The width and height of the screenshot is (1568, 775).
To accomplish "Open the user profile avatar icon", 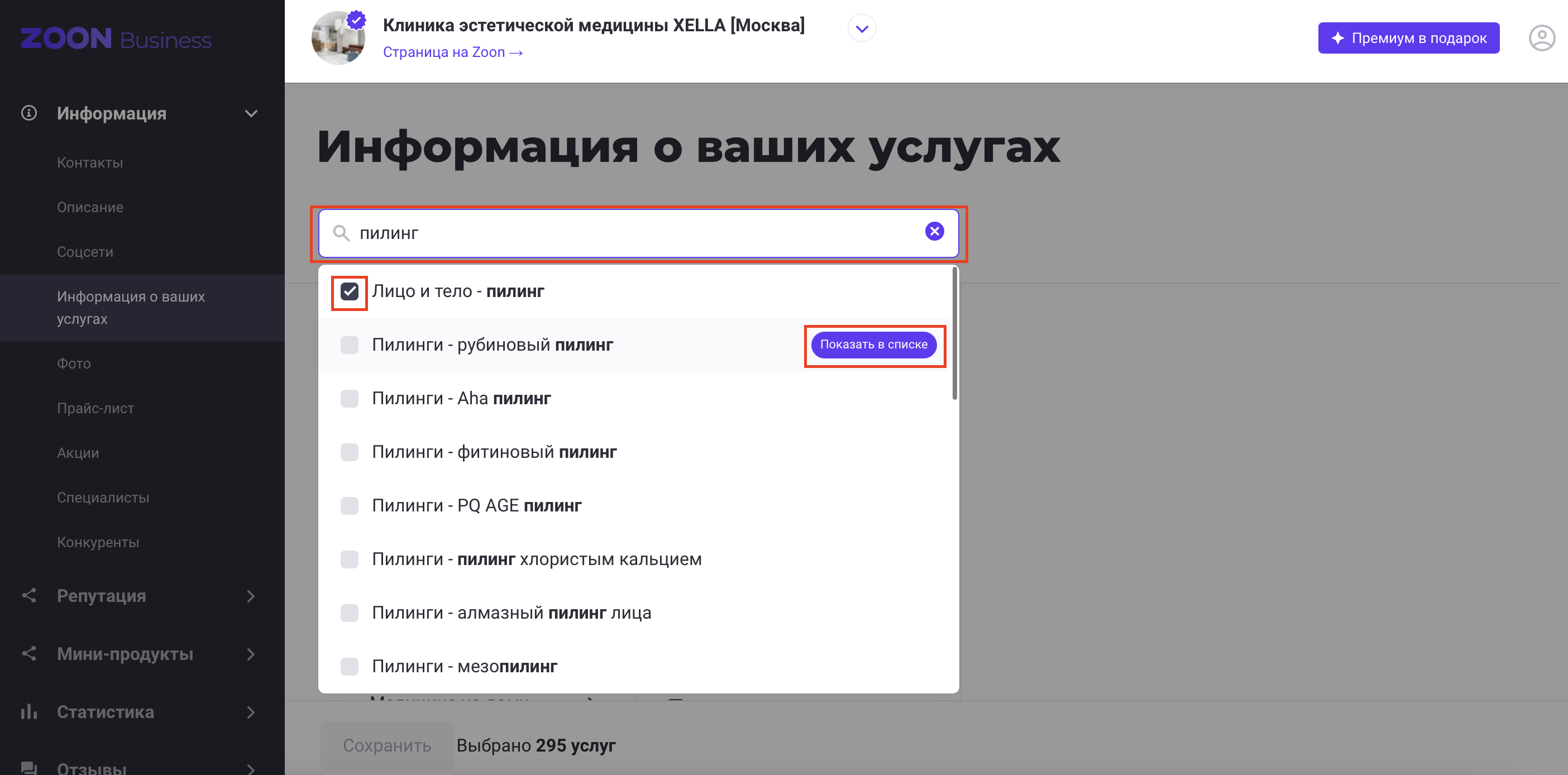I will coord(1542,39).
